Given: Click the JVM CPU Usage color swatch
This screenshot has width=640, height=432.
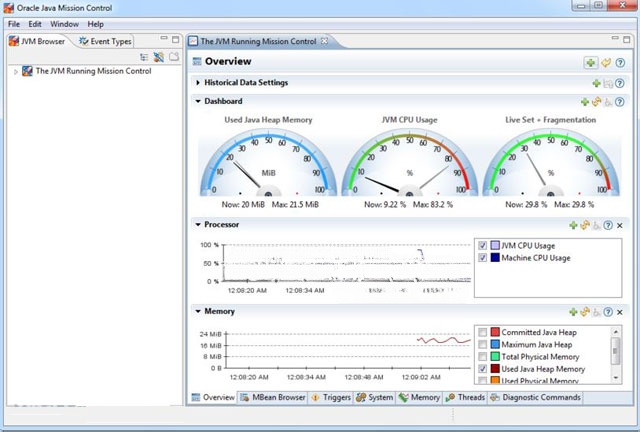Looking at the screenshot, I should point(495,245).
